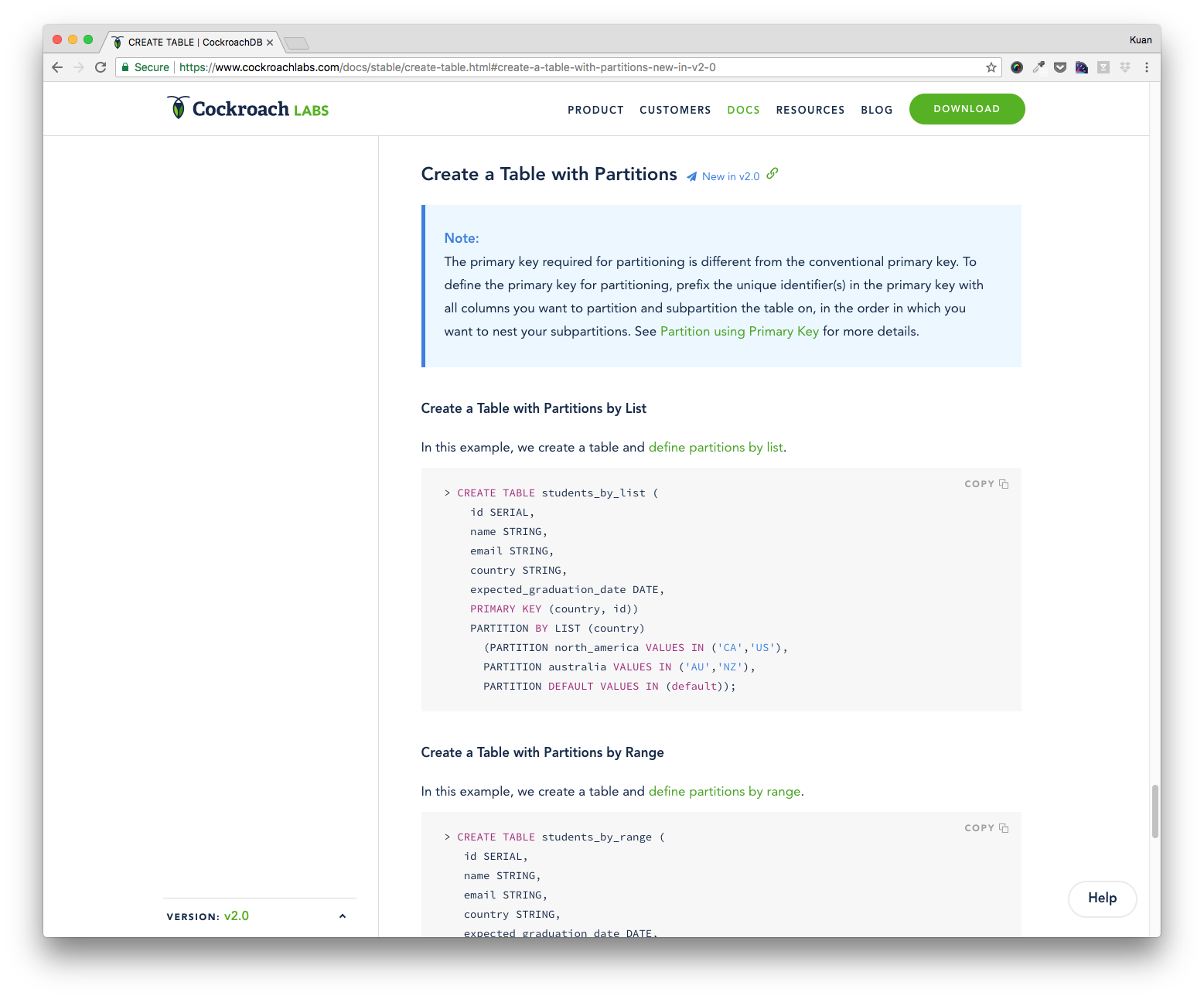The height and width of the screenshot is (999, 1204).
Task: Click the Dropbox extension icon
Action: pyautogui.click(x=1125, y=67)
